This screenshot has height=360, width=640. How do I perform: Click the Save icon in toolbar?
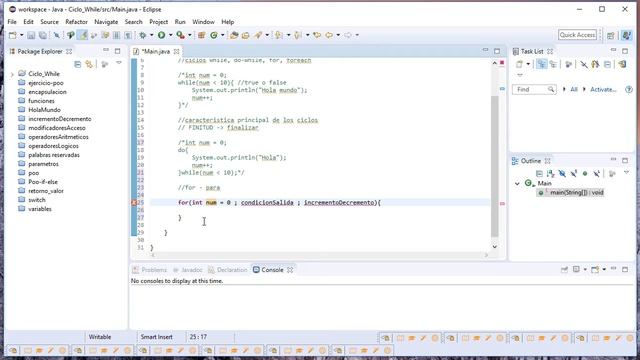point(31,35)
